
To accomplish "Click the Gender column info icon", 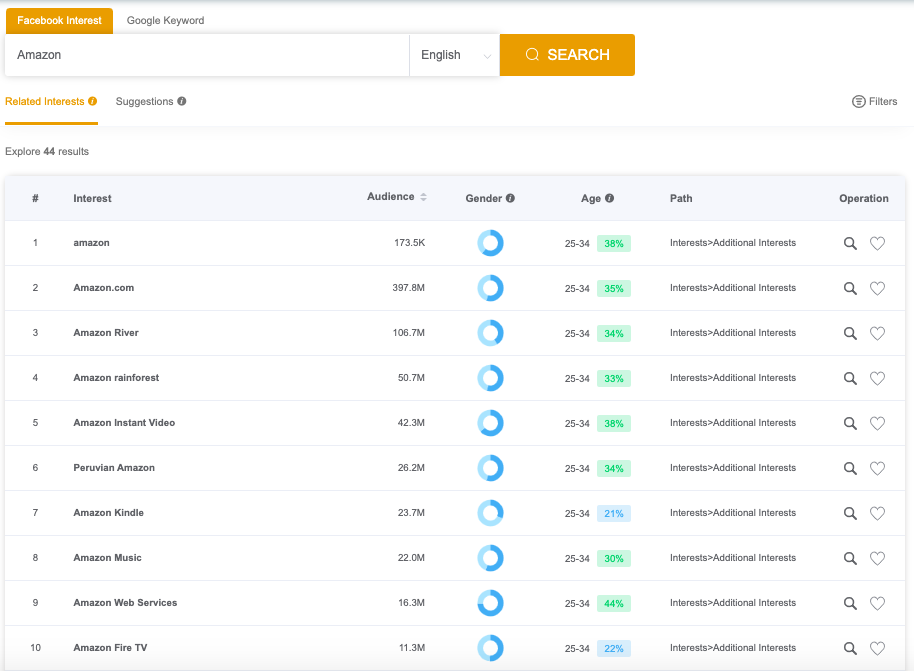I will click(x=510, y=198).
